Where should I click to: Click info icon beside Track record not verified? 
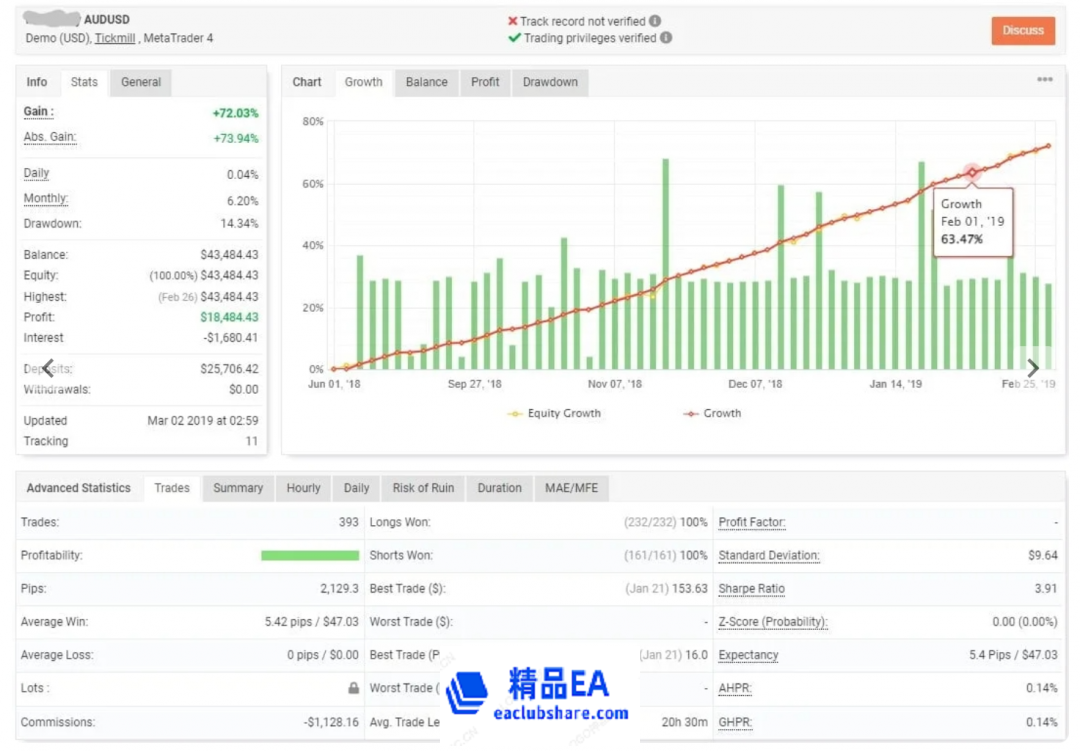pos(655,21)
